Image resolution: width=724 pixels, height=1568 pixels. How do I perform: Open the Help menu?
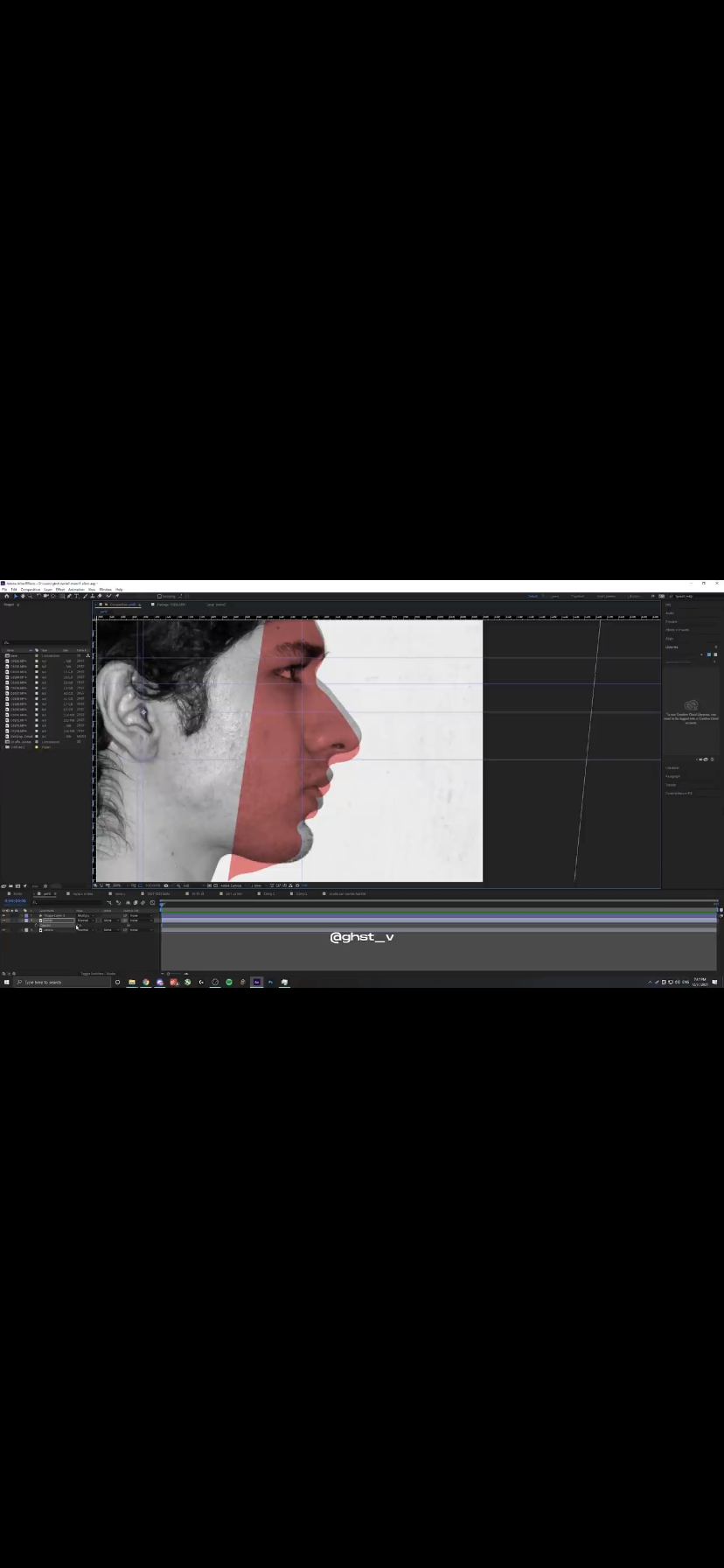tap(119, 590)
